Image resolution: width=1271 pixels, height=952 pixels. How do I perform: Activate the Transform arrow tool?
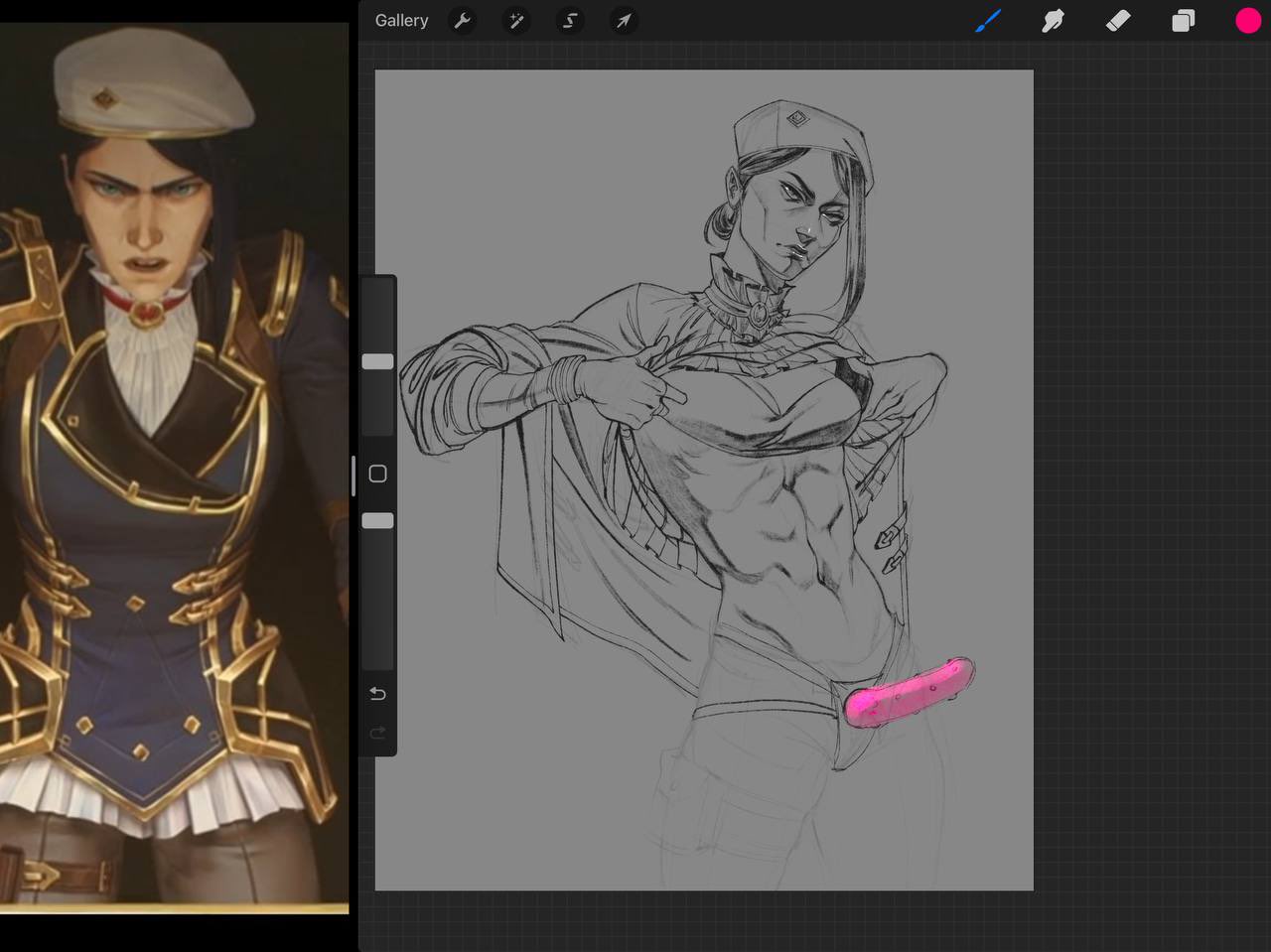click(x=624, y=21)
